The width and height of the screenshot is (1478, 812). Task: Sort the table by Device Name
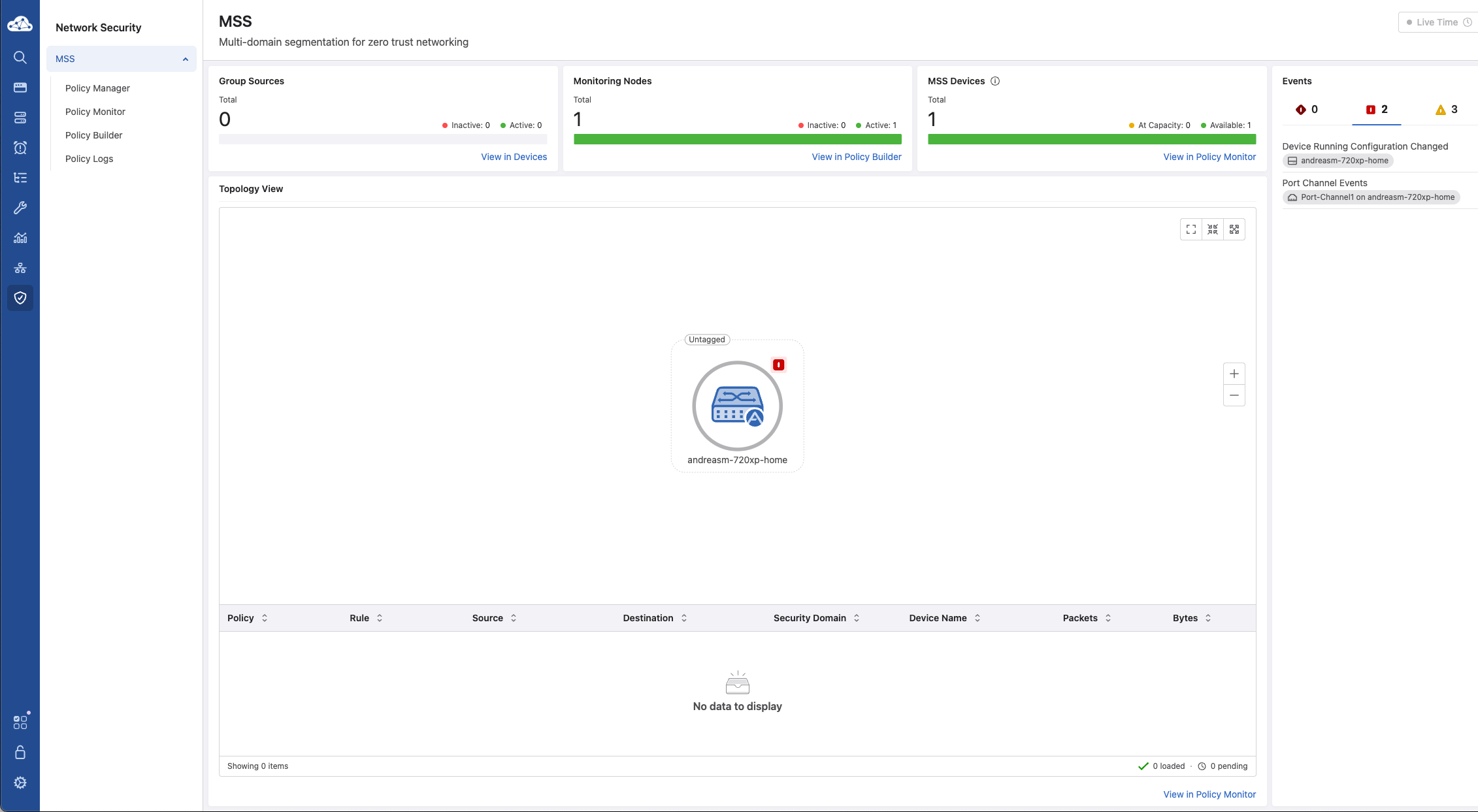(x=943, y=617)
